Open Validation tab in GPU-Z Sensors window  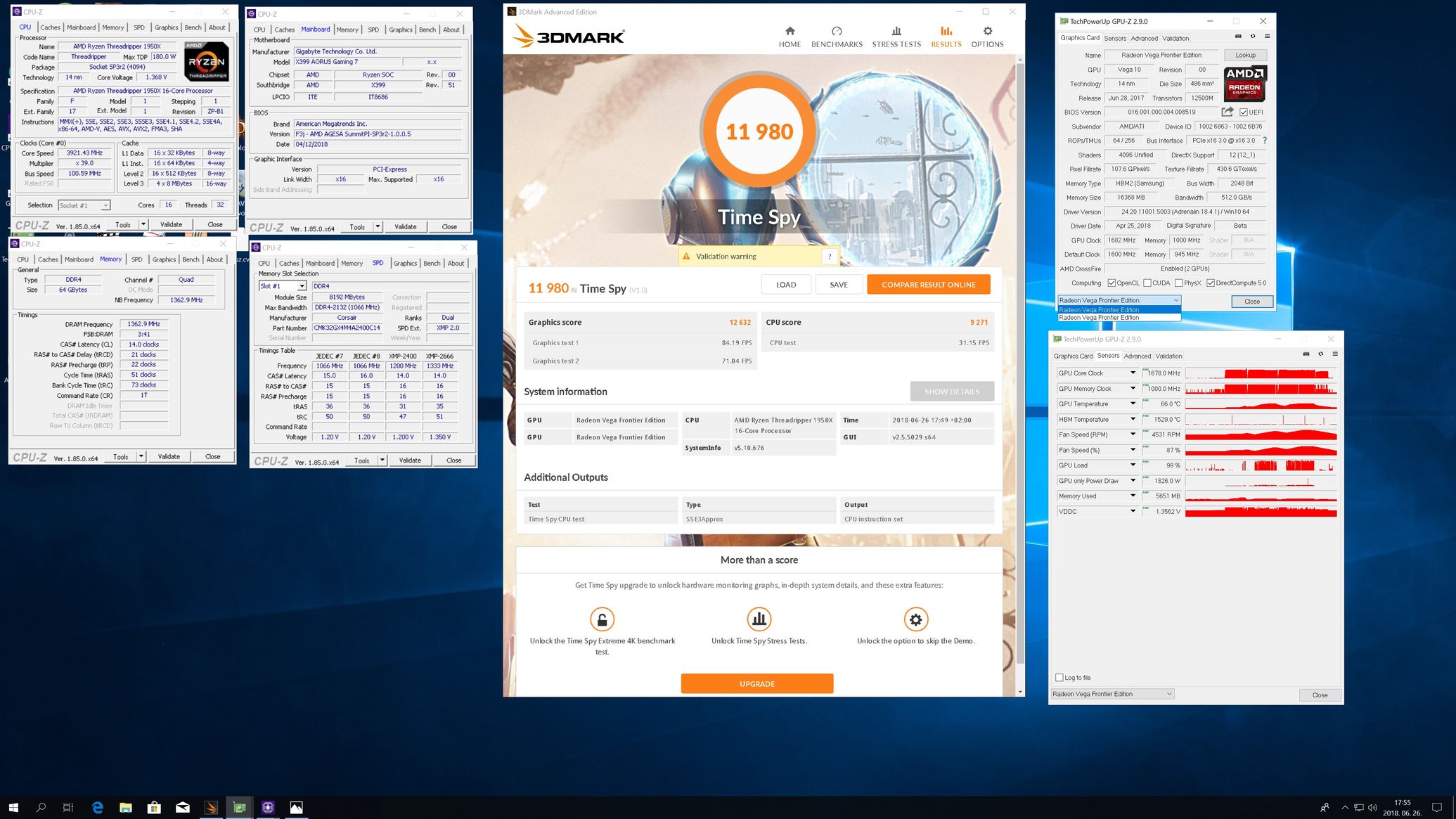tap(1168, 356)
